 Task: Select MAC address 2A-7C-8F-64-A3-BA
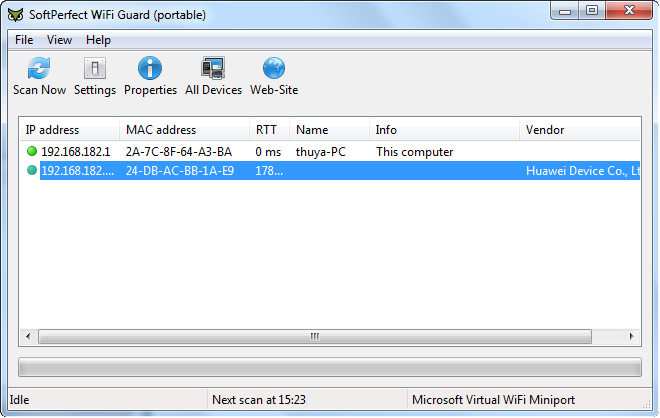pos(179,152)
